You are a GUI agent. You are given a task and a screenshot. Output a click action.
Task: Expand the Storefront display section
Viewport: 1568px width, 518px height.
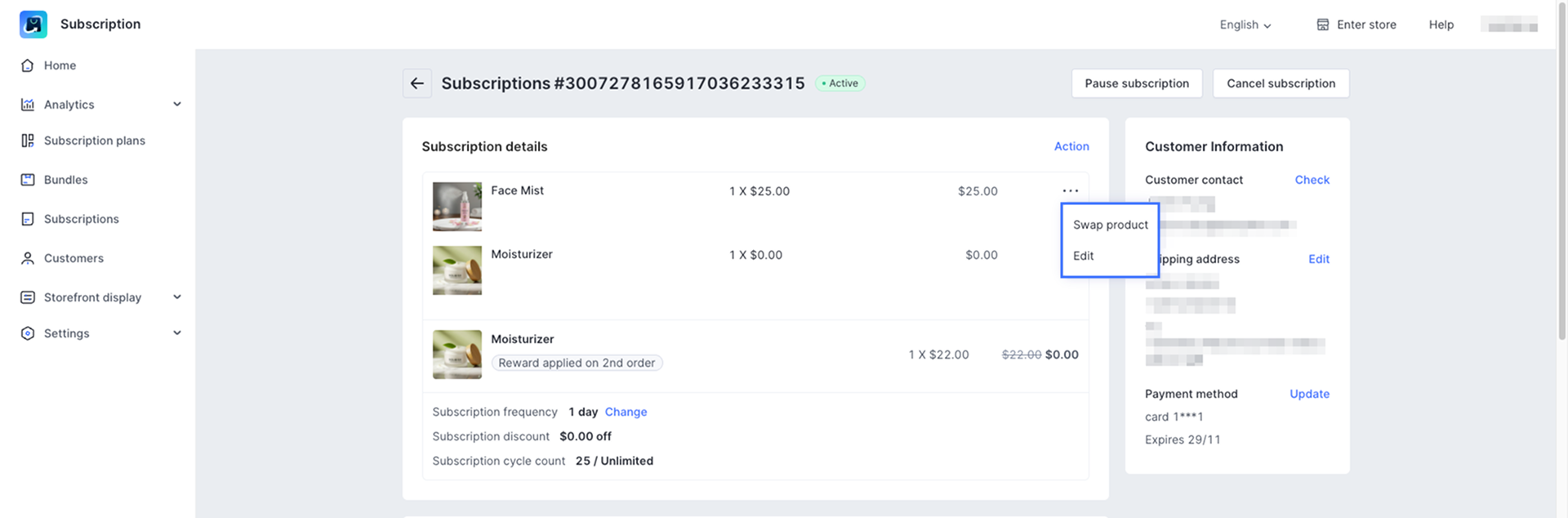(x=177, y=297)
